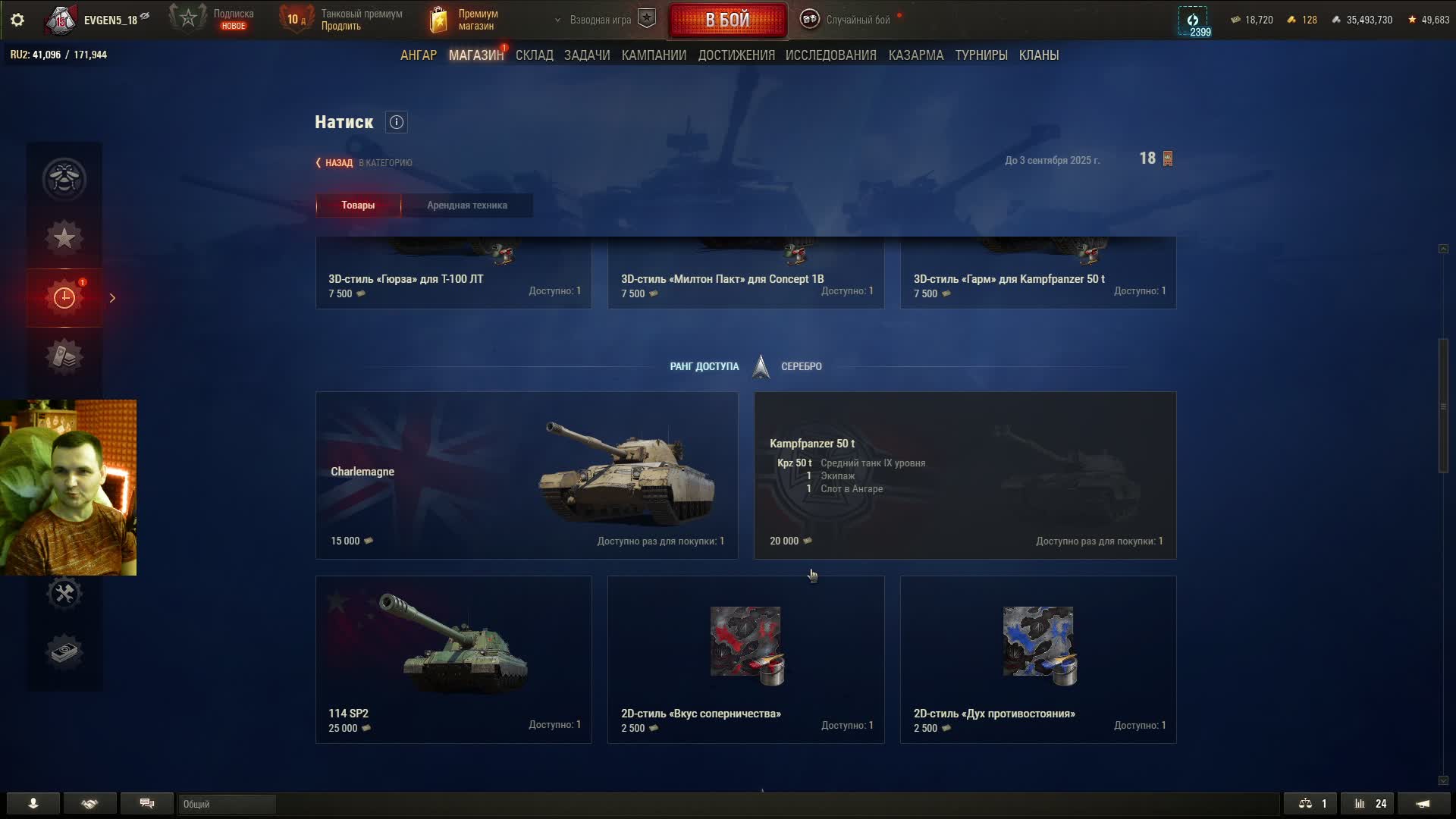
Task: Open the battle mode selector icon in sidebar
Action: pyautogui.click(x=64, y=179)
